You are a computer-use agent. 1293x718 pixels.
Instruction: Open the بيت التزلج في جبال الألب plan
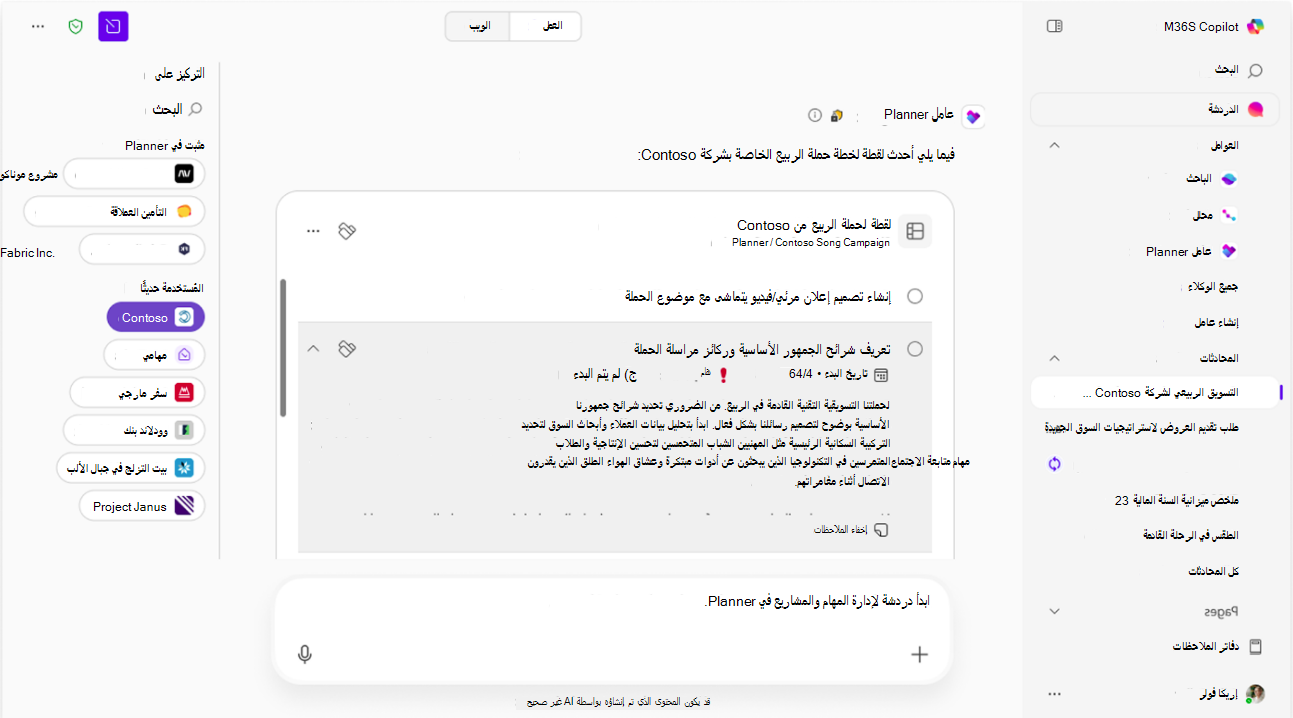point(131,467)
